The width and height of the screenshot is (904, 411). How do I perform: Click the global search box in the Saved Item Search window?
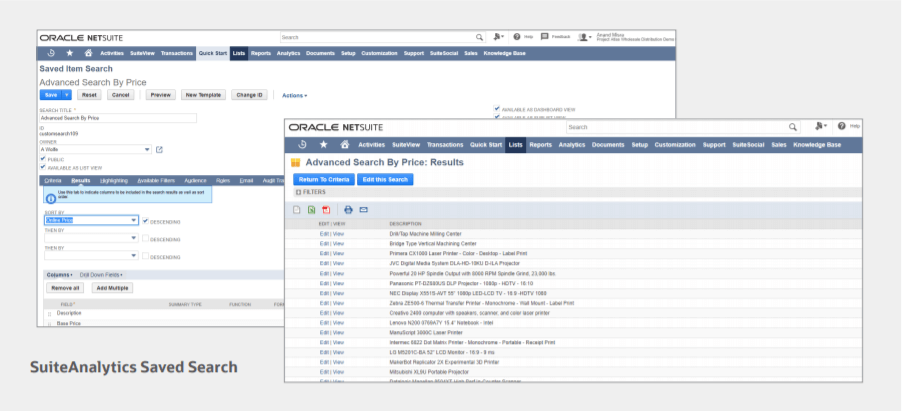click(383, 37)
